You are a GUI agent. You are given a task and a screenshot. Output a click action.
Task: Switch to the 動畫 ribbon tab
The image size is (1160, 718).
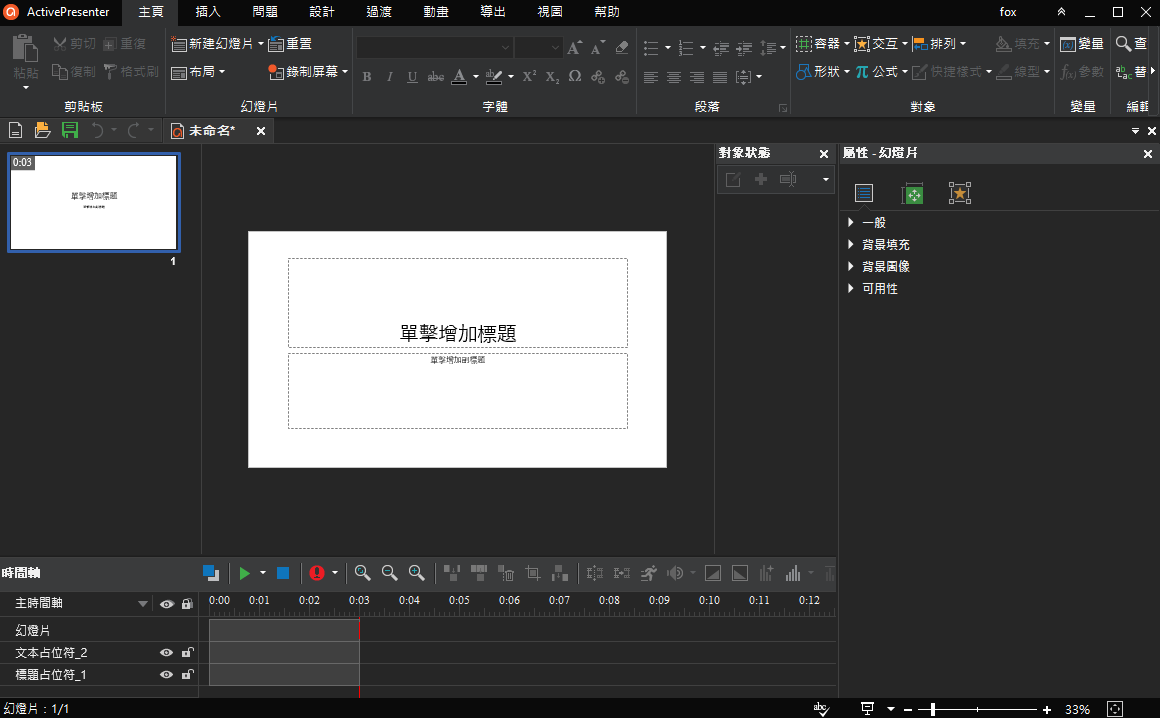(436, 12)
